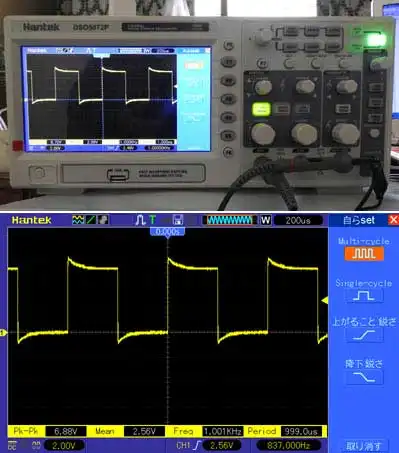Select the rising edge icon in side menu
Screen dimensions: 399x453
(364, 335)
